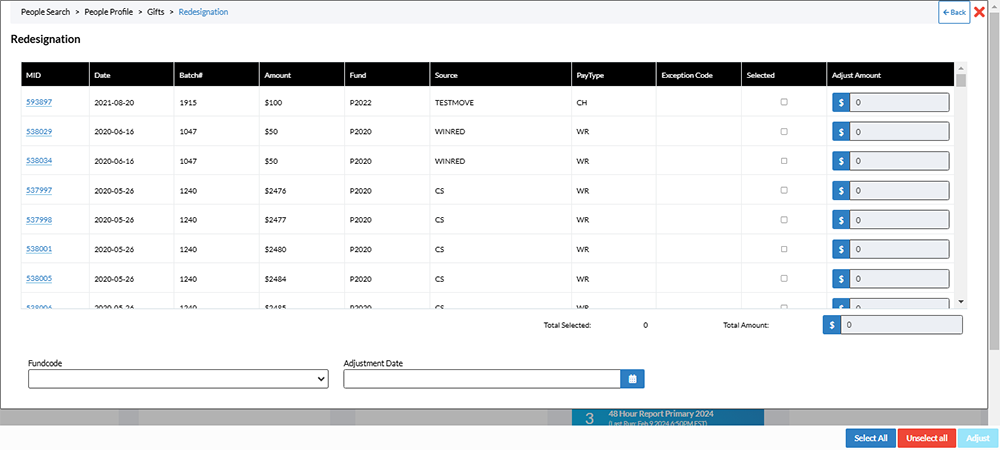Click the Adjustment Date input field
The image size is (1000, 450).
tap(482, 379)
